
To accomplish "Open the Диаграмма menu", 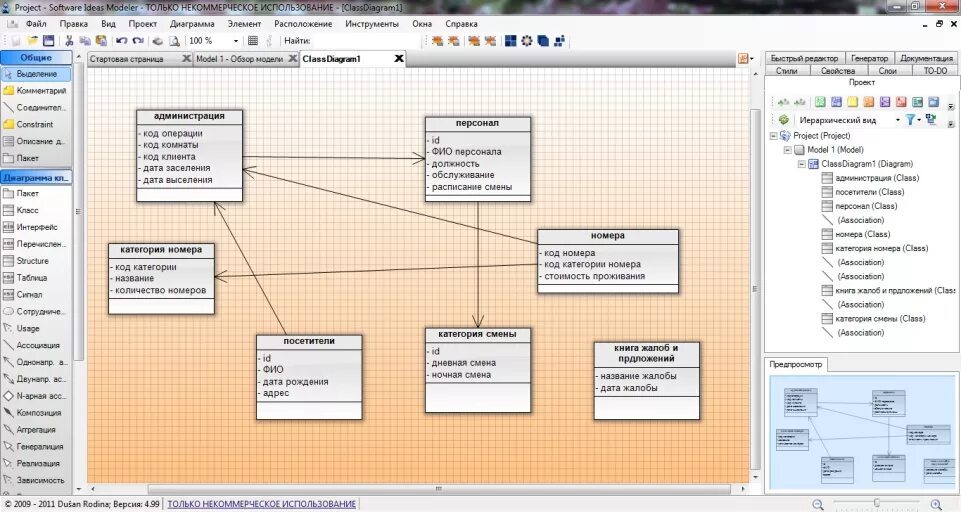I will [192, 24].
